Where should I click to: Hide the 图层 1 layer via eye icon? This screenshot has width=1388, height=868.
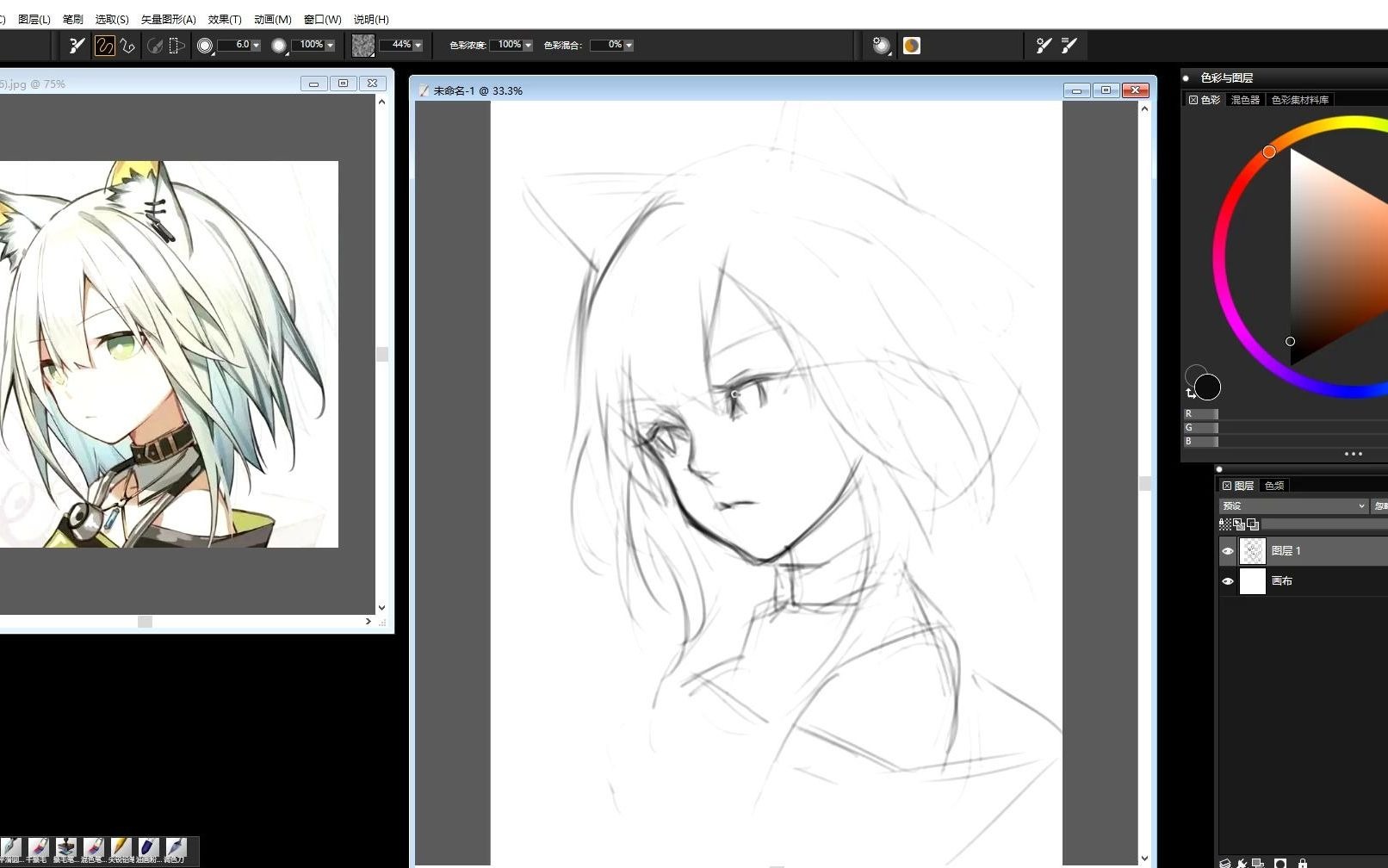pos(1228,551)
